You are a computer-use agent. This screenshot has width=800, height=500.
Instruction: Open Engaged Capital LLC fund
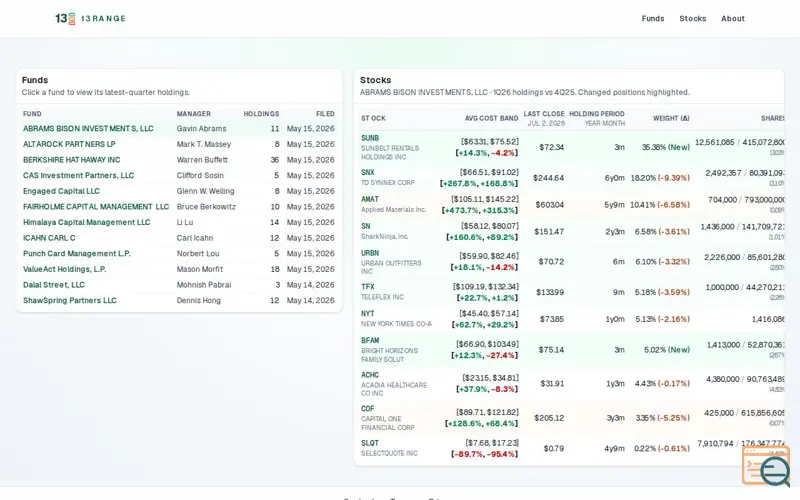pyautogui.click(x=61, y=191)
